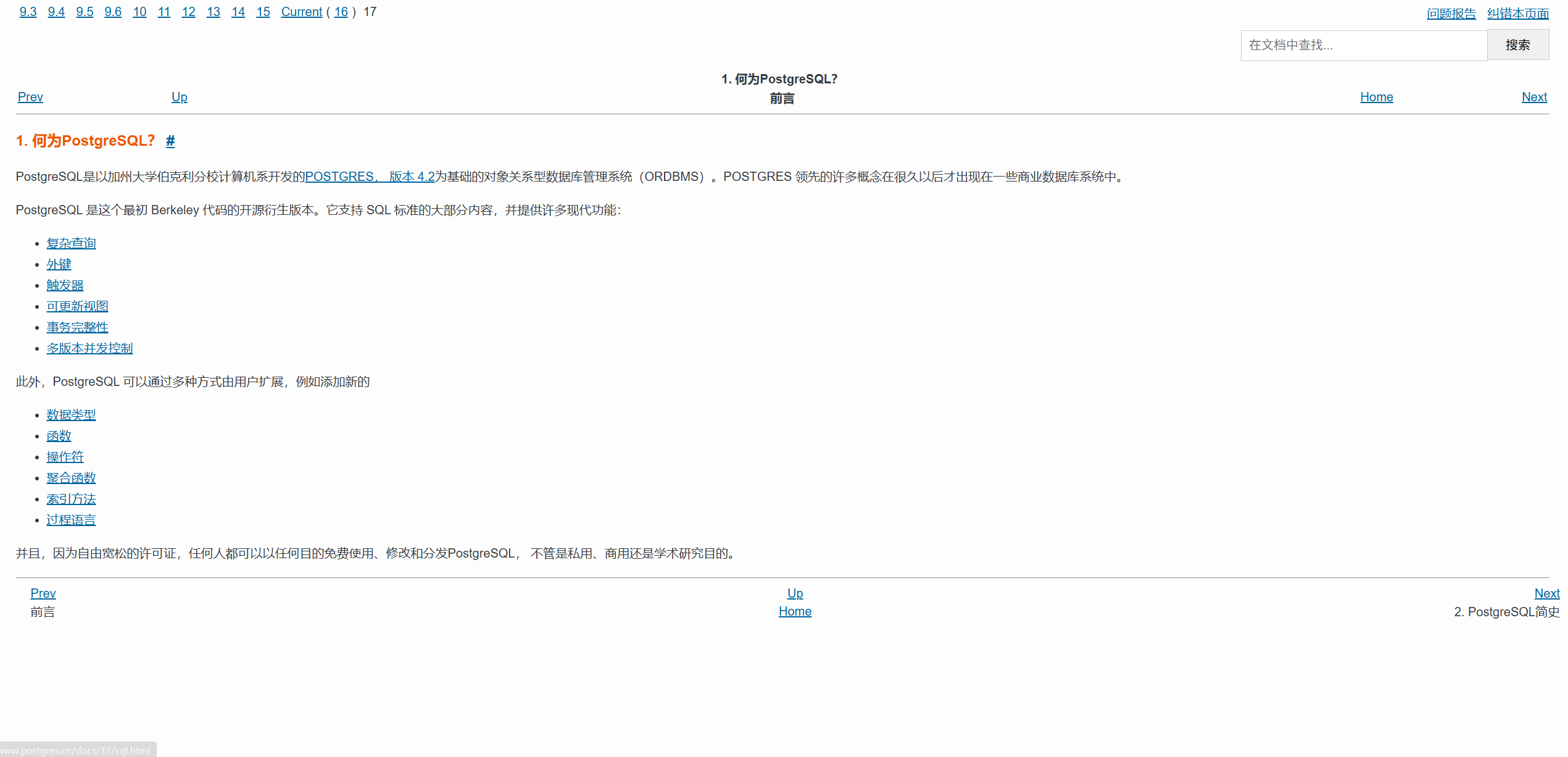The width and height of the screenshot is (1568, 757).
Task: Switch to version 15 docs
Action: (263, 12)
